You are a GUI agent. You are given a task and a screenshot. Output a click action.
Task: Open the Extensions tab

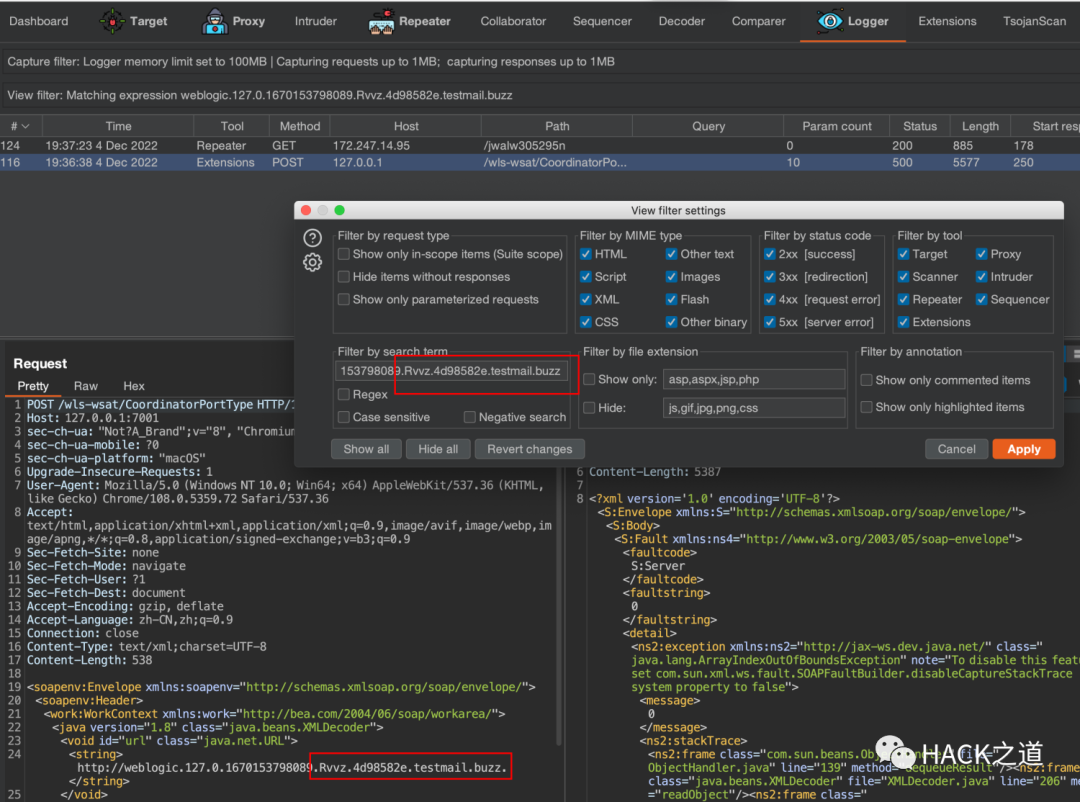coord(947,21)
